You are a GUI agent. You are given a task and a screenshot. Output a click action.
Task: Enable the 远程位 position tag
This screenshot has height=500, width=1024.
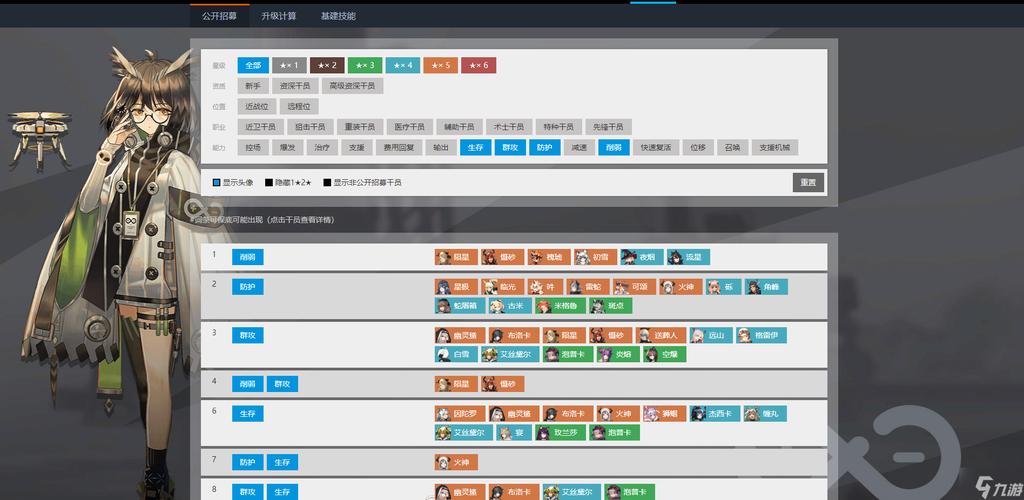click(299, 106)
